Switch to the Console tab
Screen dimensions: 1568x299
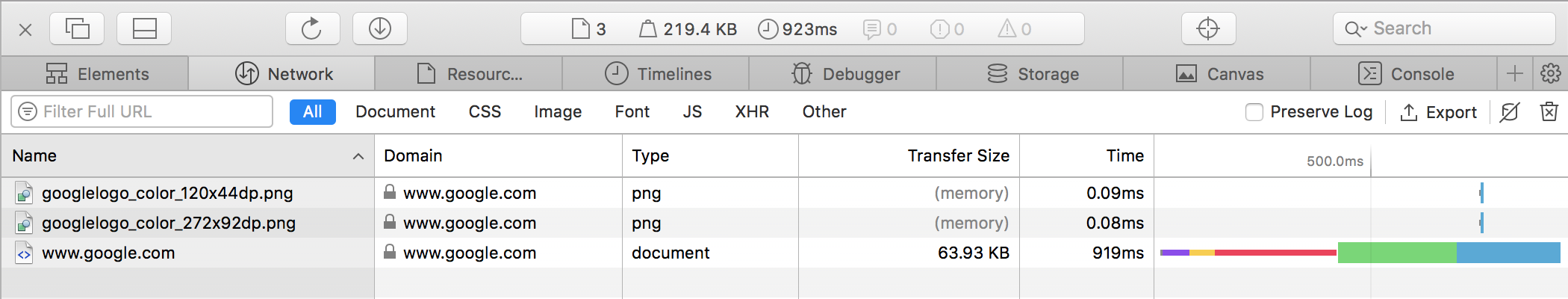pos(1404,74)
